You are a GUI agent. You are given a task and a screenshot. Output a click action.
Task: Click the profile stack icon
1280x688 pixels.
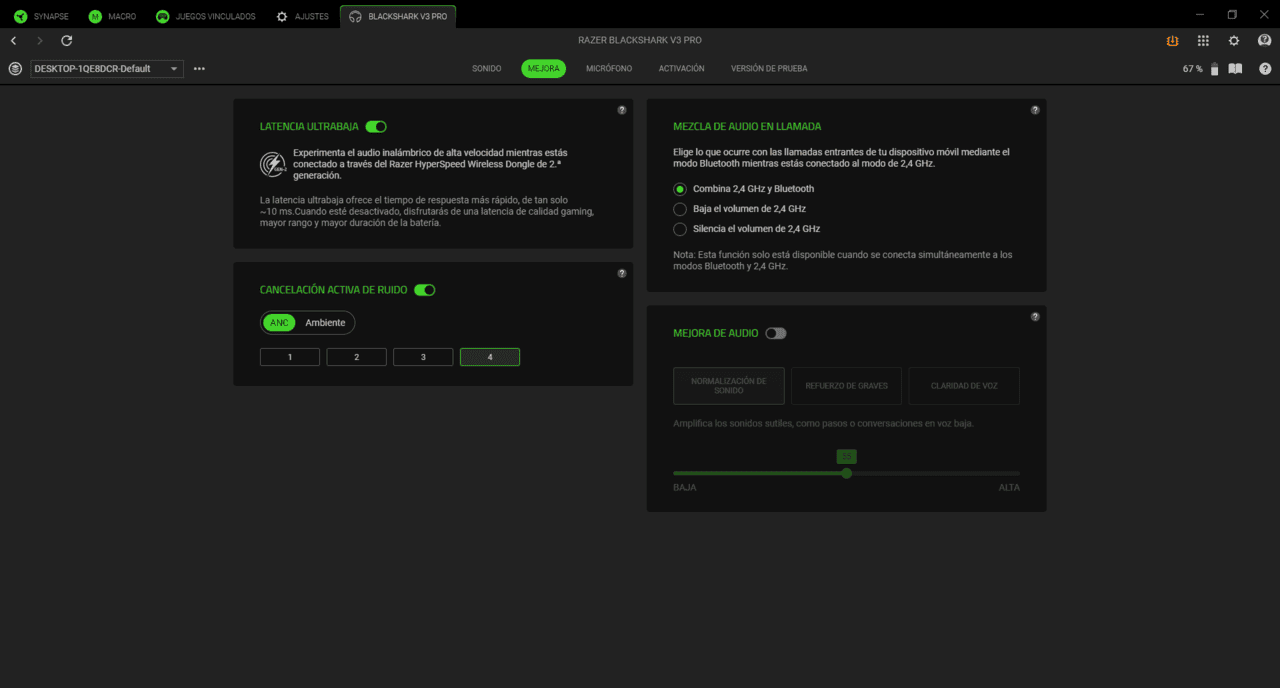click(x=15, y=69)
